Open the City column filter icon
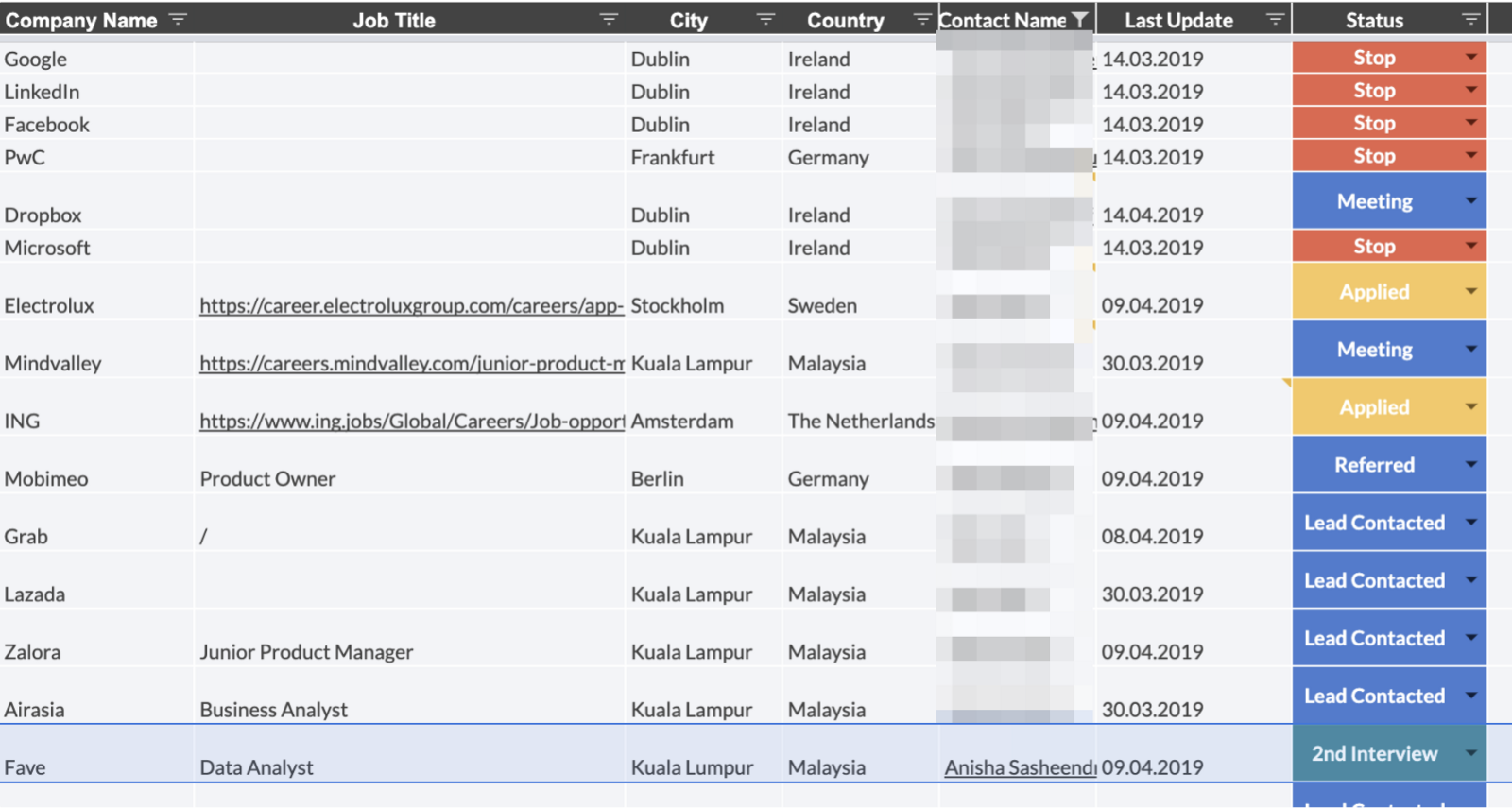The height and width of the screenshot is (809, 1512). (x=766, y=20)
